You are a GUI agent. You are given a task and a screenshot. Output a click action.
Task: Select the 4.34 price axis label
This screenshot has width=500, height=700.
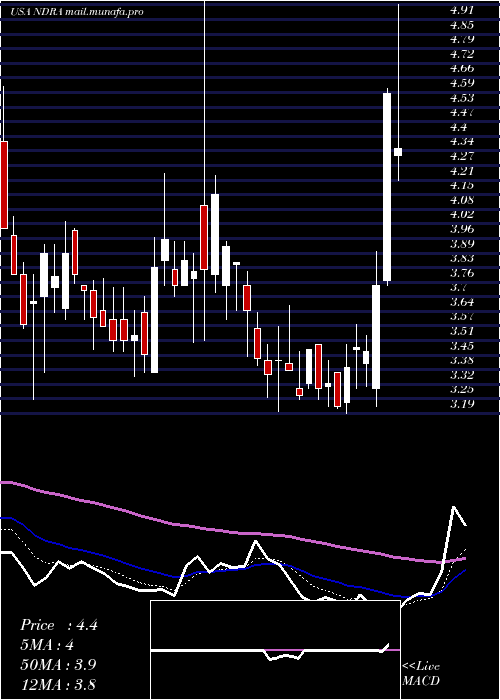pyautogui.click(x=461, y=142)
